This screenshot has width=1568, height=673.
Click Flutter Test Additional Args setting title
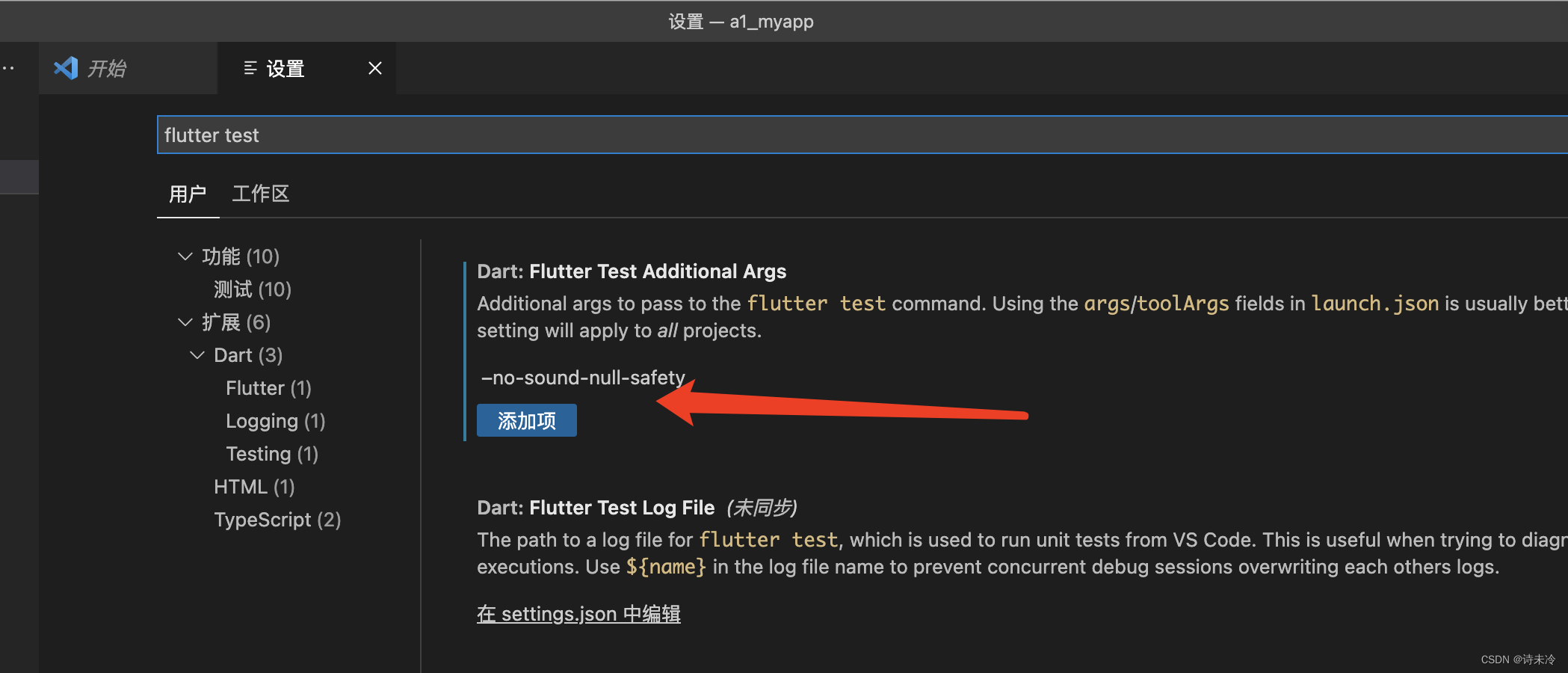click(632, 271)
